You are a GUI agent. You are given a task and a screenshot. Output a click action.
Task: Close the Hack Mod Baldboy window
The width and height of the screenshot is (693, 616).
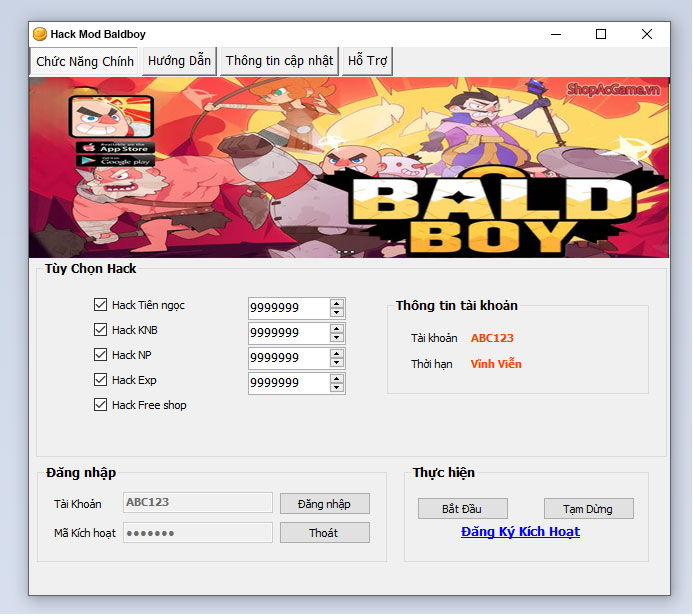647,34
